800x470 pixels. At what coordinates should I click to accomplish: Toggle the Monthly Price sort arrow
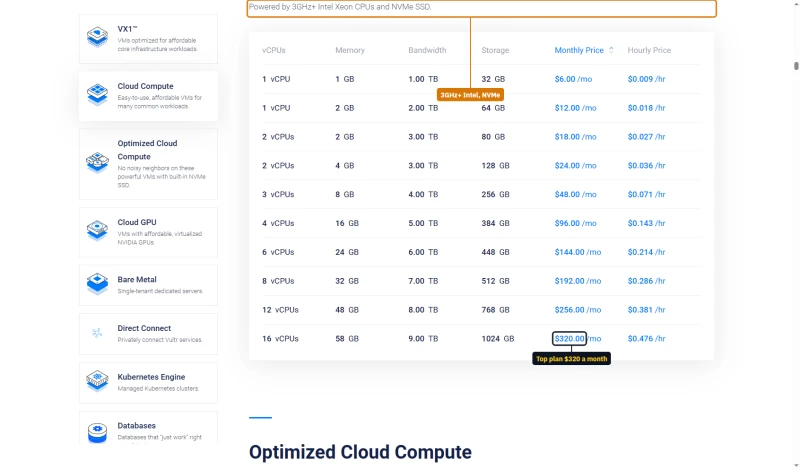coord(611,50)
